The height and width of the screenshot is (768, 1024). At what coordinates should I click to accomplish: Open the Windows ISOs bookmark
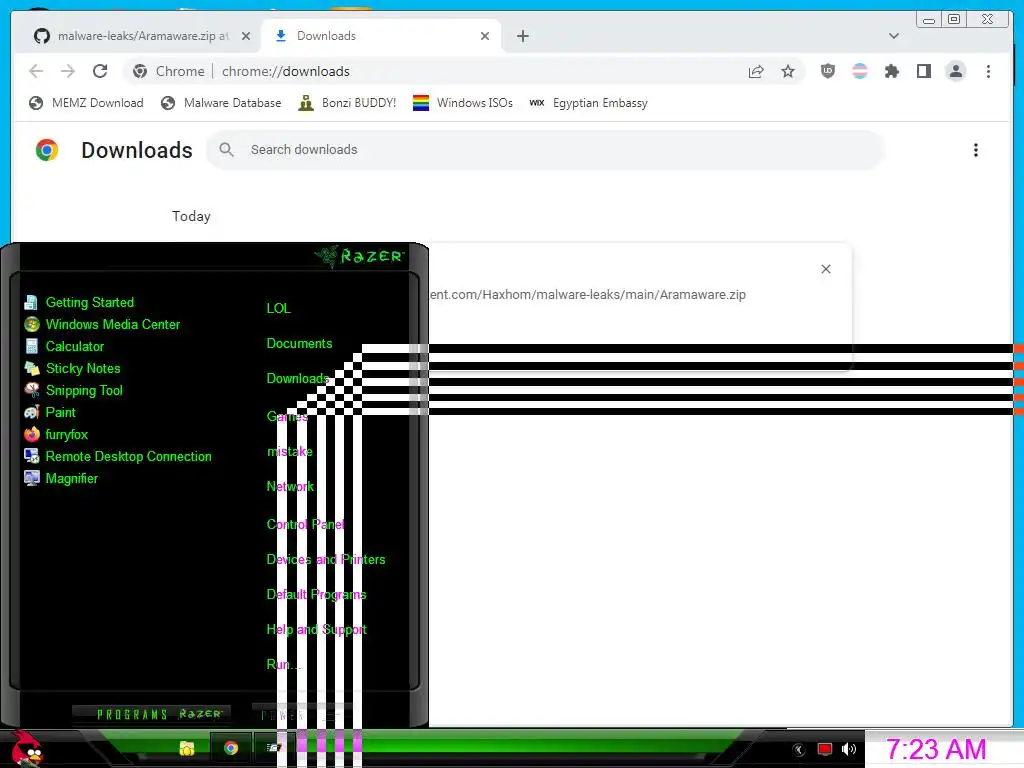click(463, 103)
